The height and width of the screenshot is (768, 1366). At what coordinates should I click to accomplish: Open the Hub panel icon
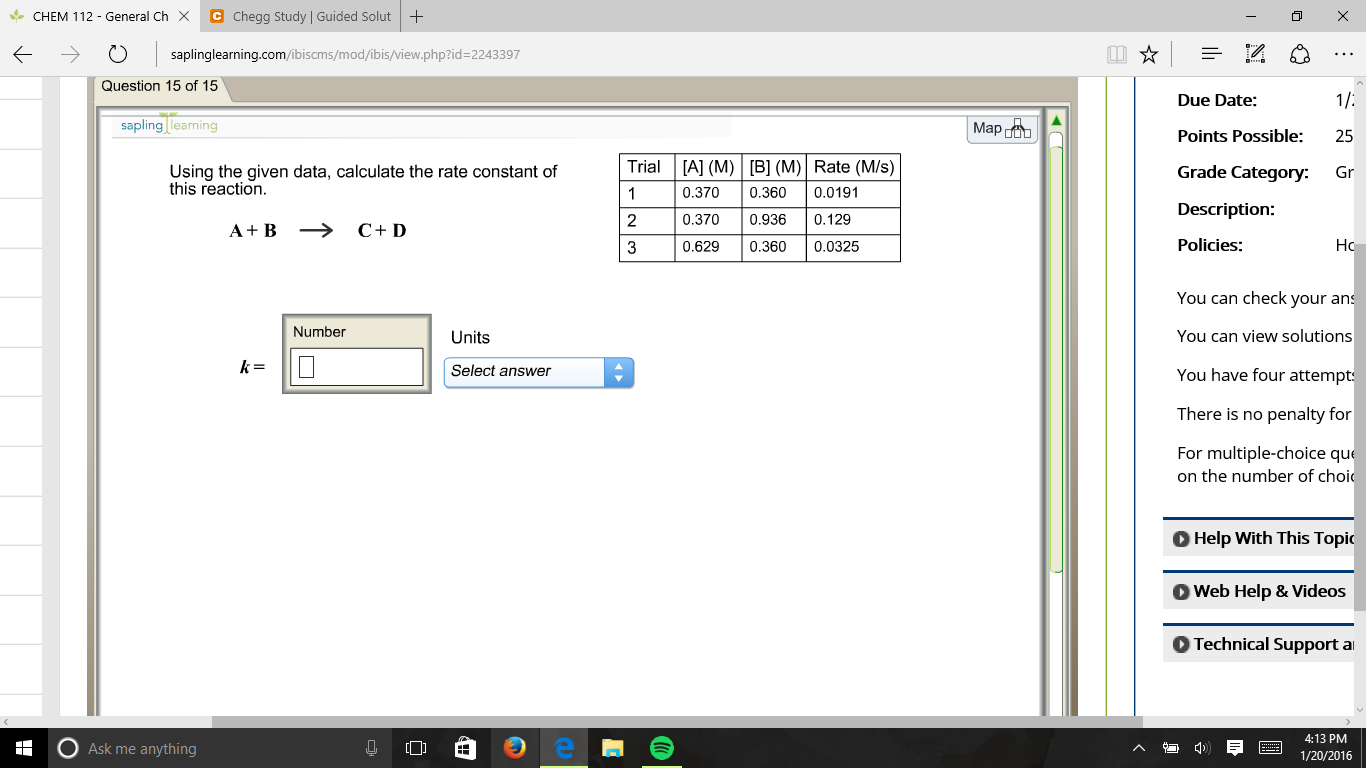pos(1210,54)
